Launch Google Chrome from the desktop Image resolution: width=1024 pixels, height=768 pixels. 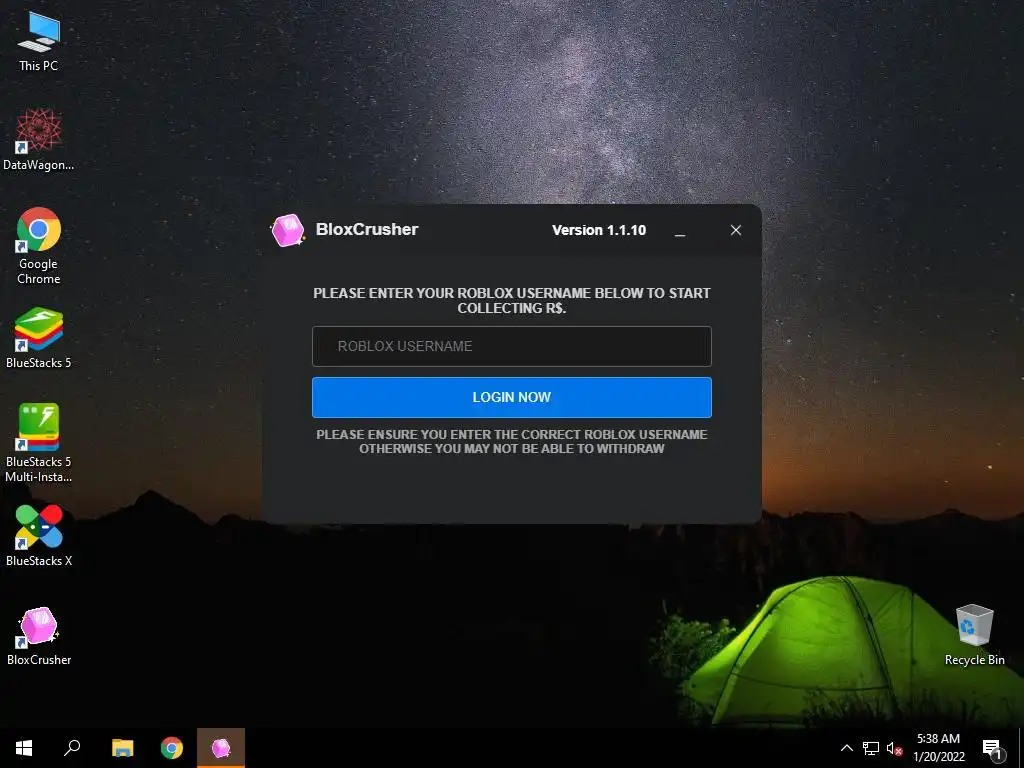[39, 246]
